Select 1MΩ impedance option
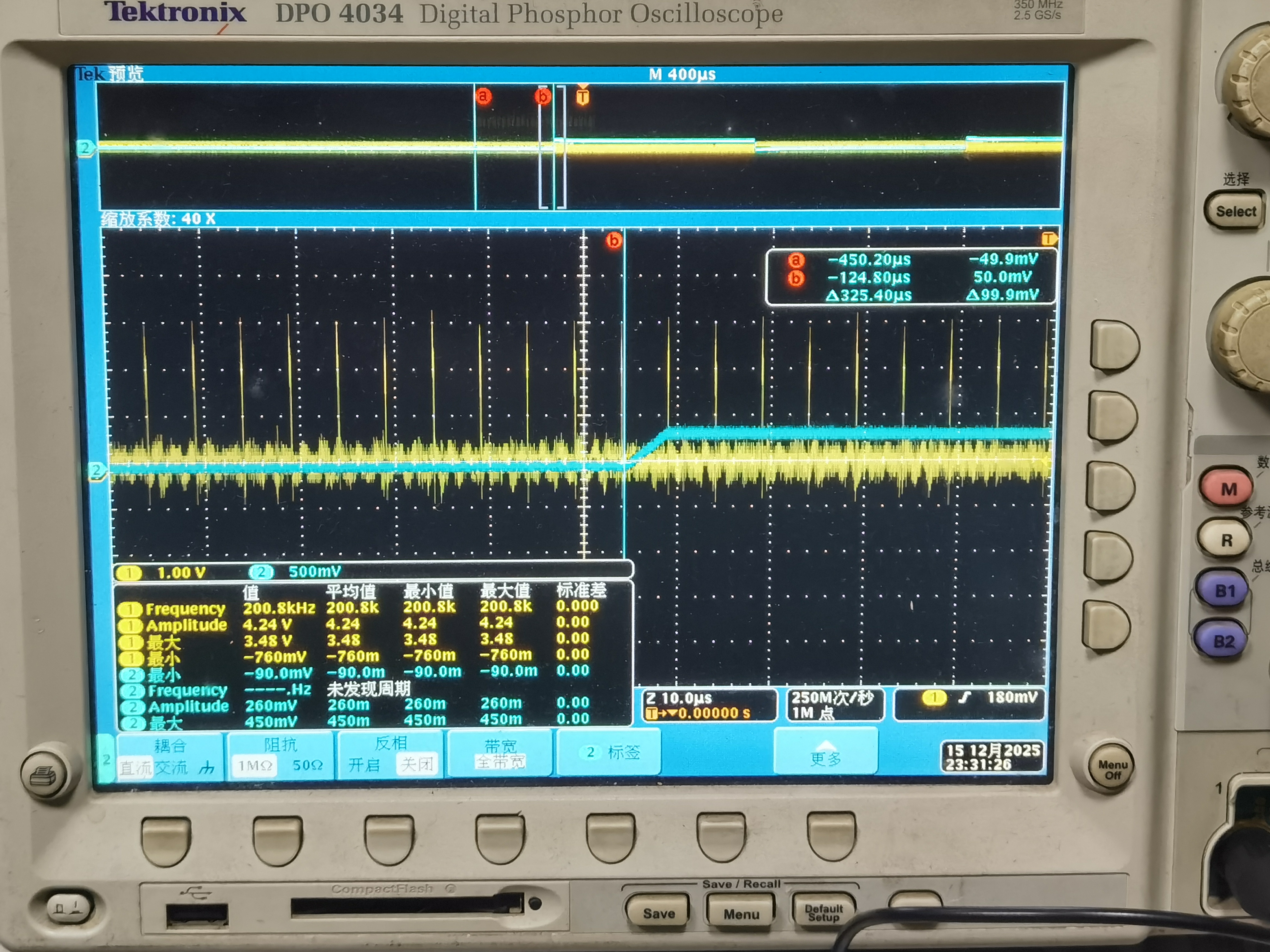 click(255, 765)
